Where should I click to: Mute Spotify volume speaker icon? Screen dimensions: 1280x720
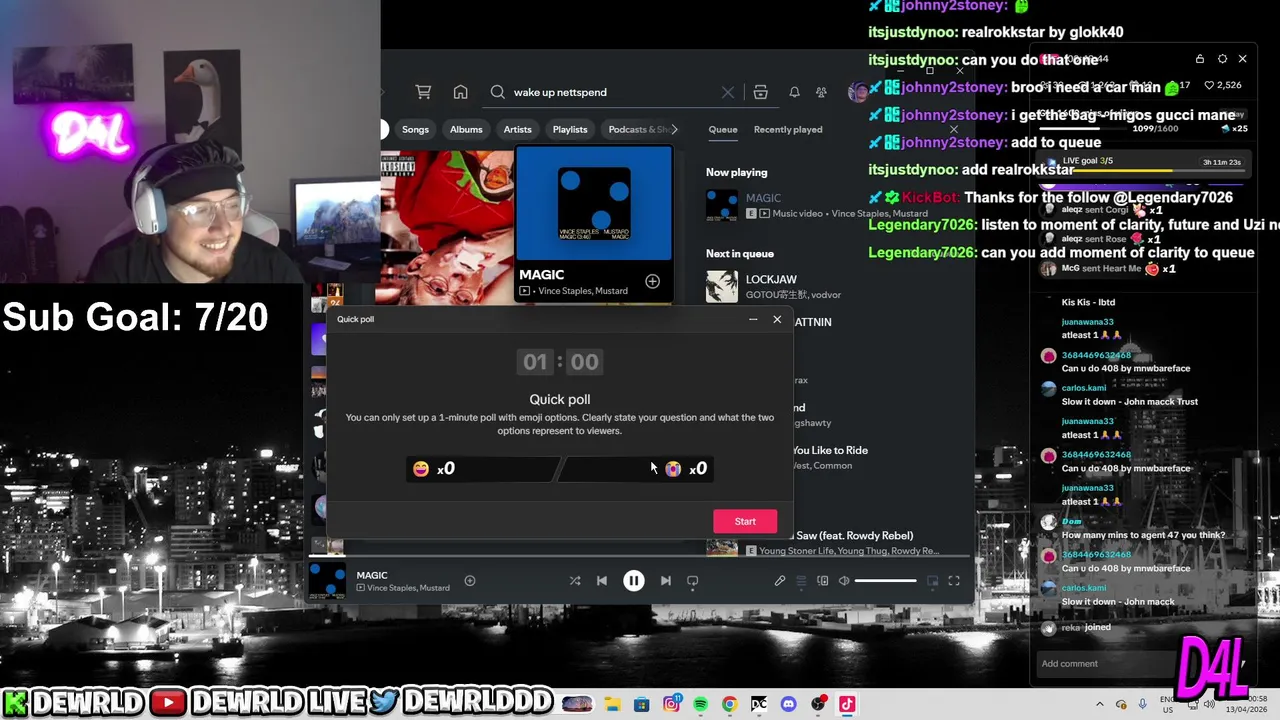(844, 581)
